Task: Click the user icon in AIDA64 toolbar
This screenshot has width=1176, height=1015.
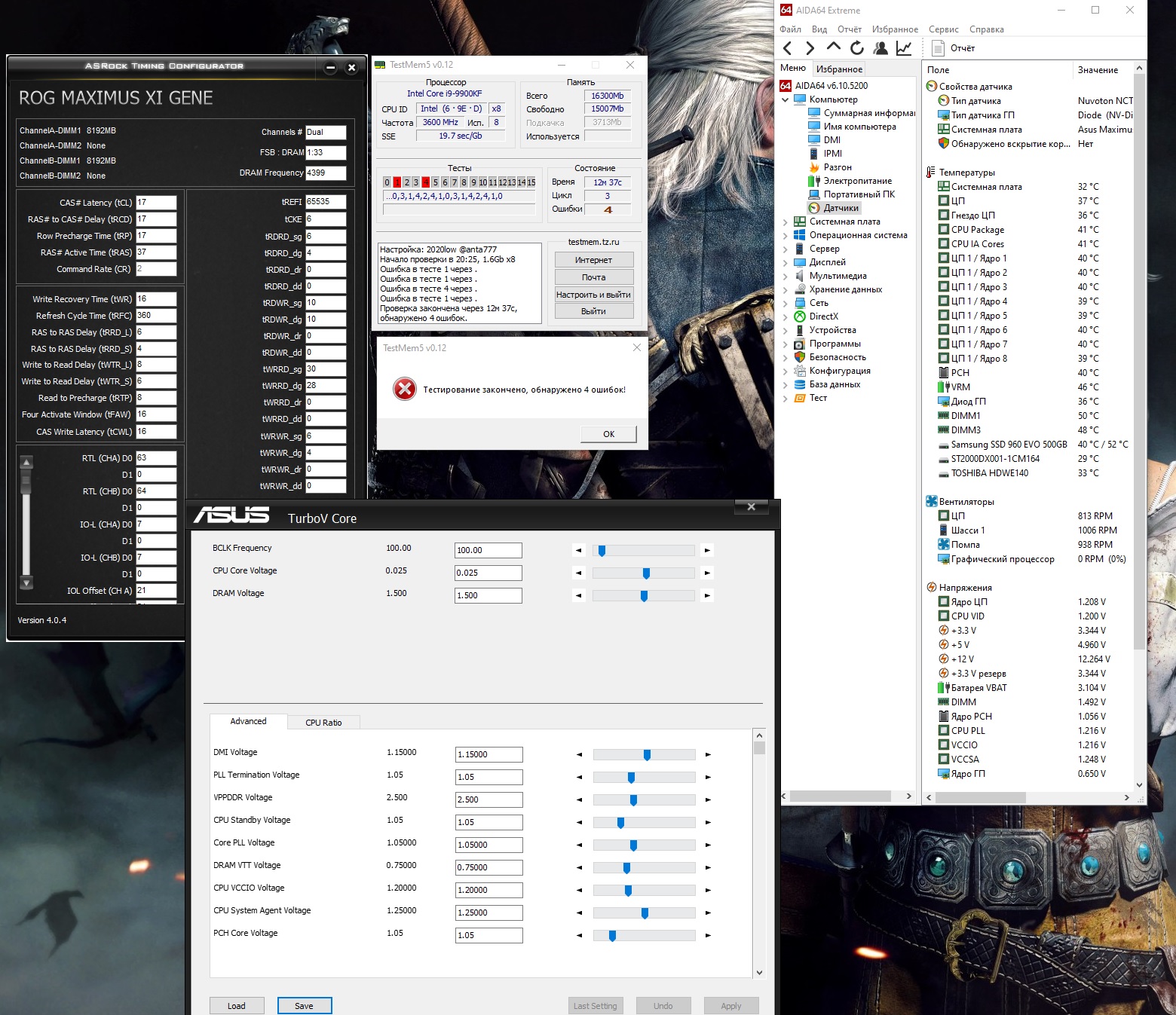Action: [x=880, y=48]
